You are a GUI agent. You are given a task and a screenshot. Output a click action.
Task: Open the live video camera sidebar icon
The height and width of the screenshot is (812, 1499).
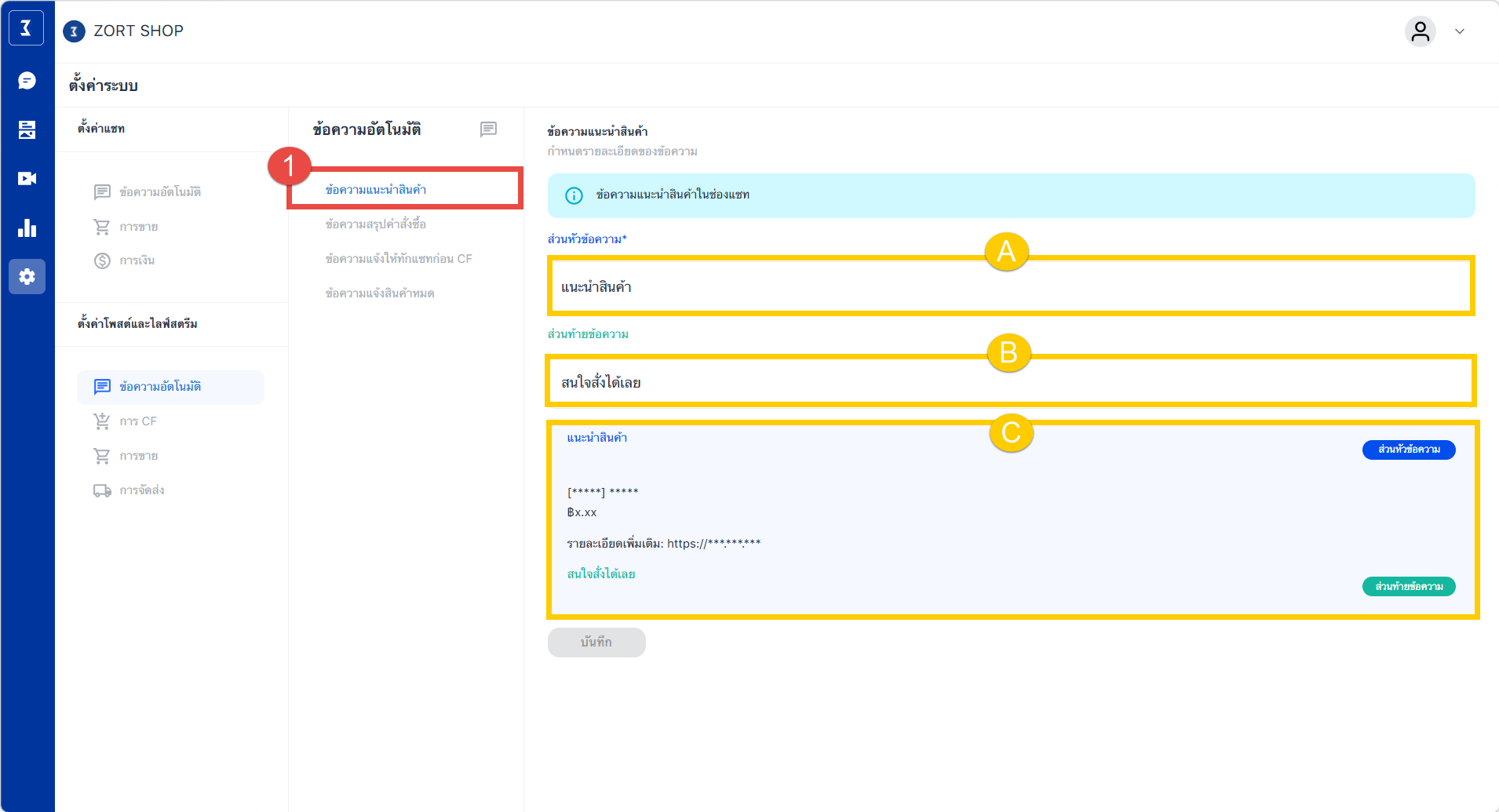(x=27, y=179)
